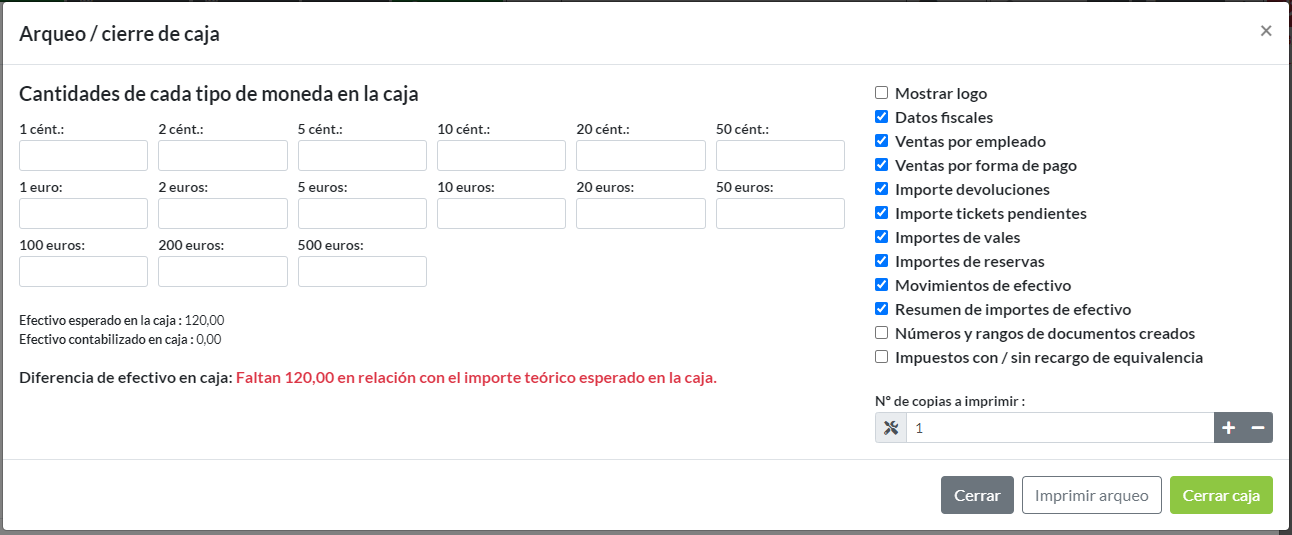Screen dimensions: 1292x535
Task: Toggle Ventas por empleado checkbox
Action: (881, 142)
